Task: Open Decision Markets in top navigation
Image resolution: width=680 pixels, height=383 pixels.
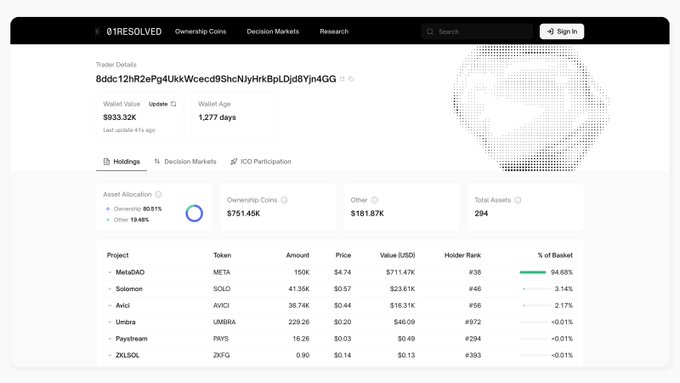Action: point(273,32)
